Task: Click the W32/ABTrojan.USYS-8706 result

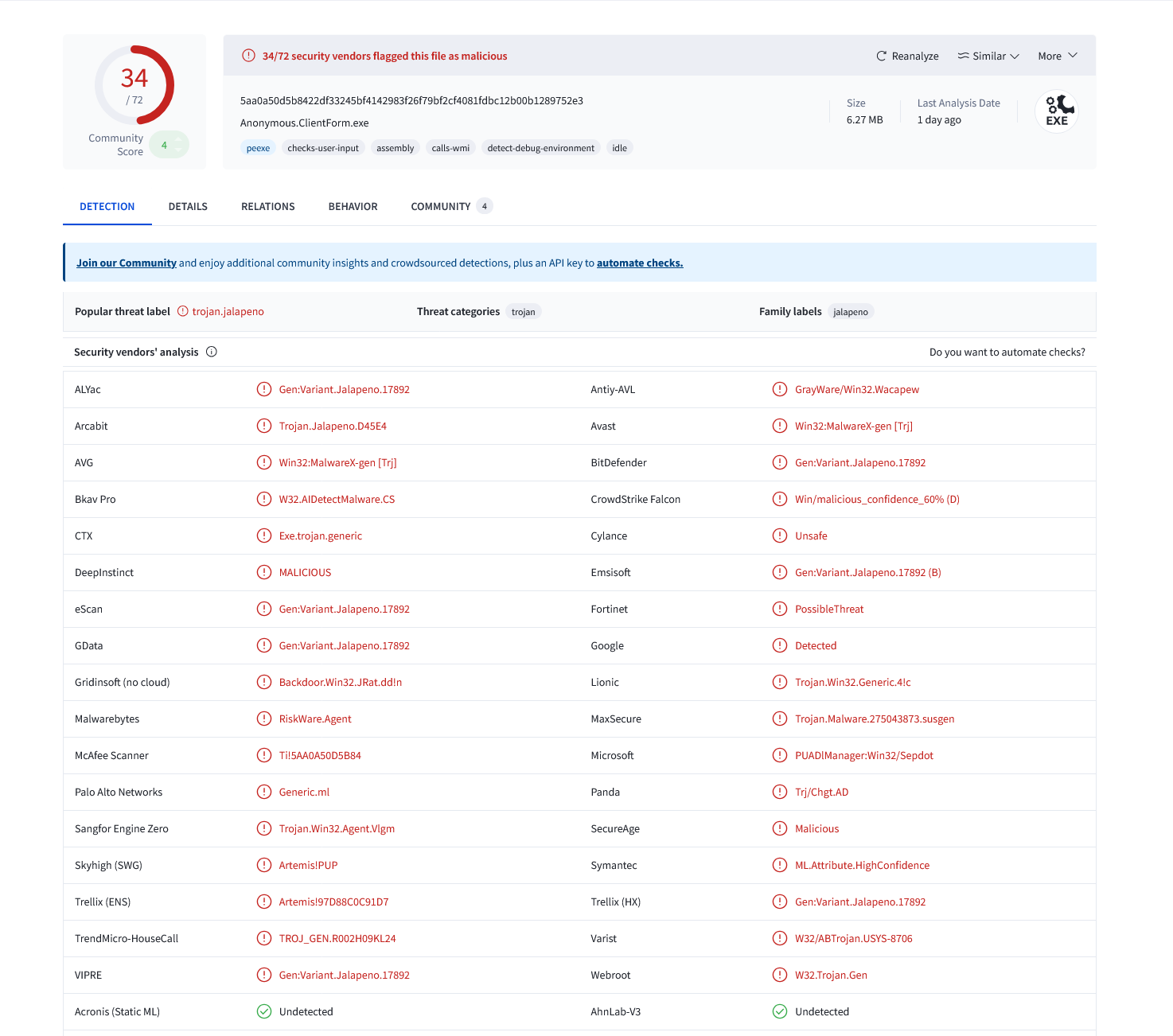Action: 854,938
